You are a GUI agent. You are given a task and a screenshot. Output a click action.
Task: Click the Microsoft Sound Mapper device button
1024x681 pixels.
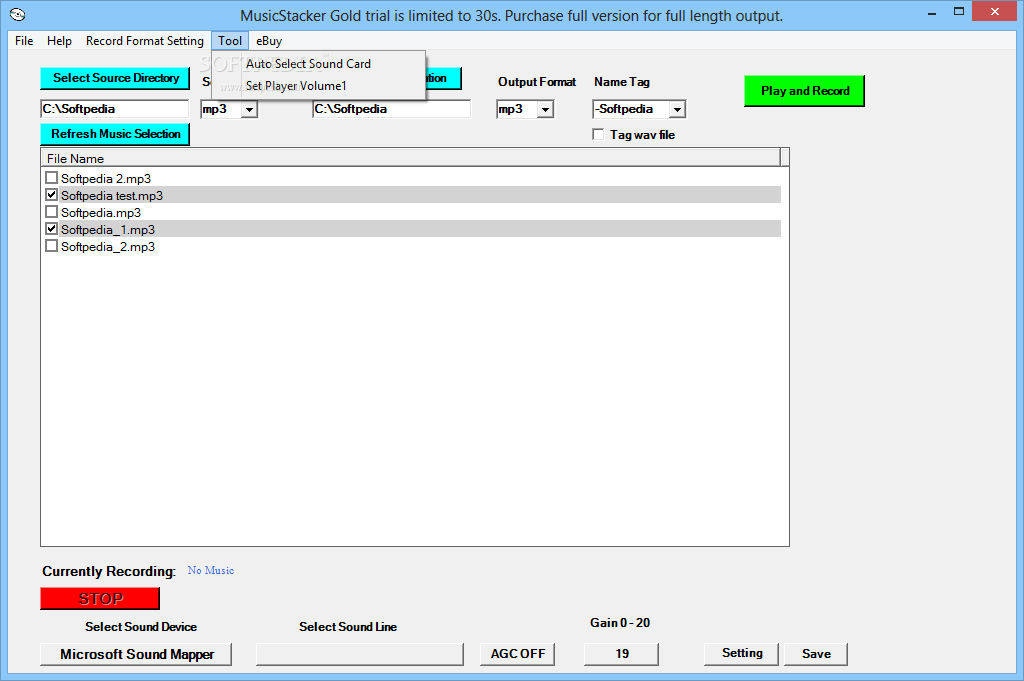[x=136, y=654]
